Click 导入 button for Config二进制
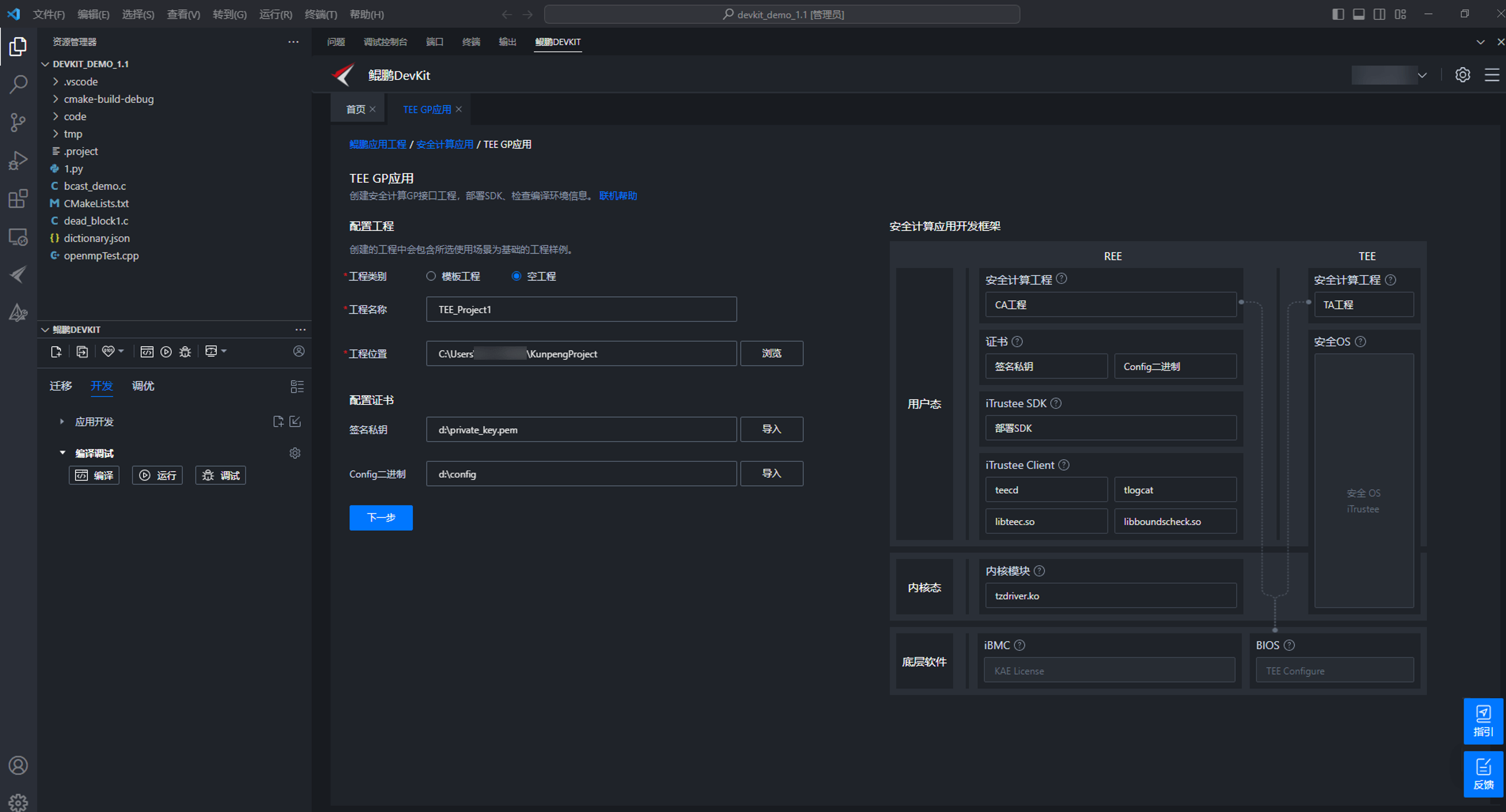The width and height of the screenshot is (1506, 812). tap(772, 474)
